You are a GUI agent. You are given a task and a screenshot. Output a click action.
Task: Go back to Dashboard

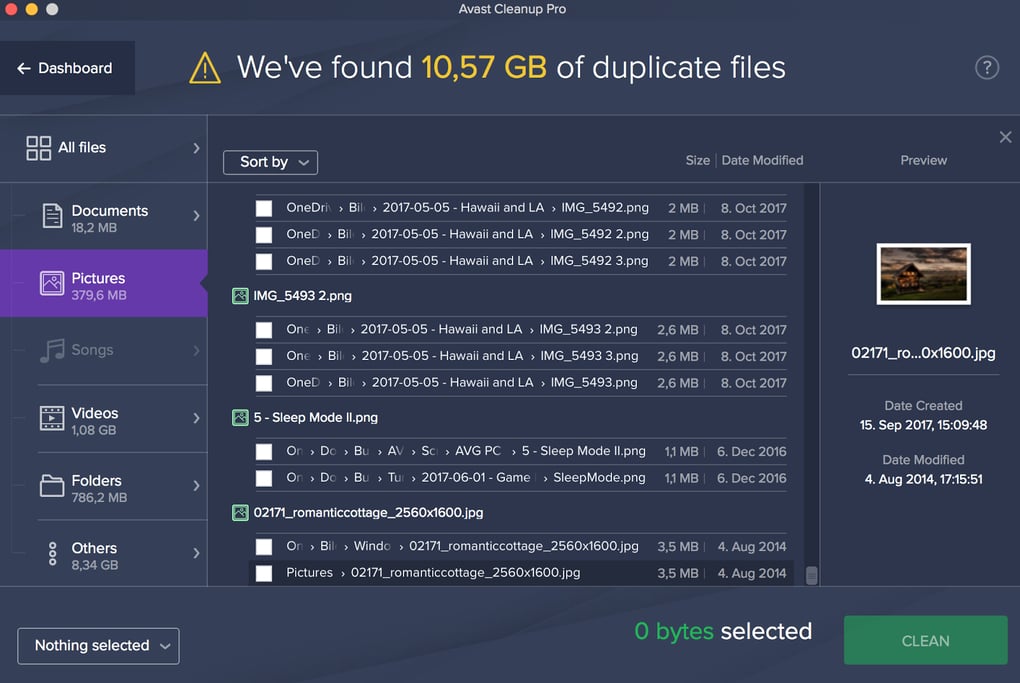pyautogui.click(x=66, y=68)
